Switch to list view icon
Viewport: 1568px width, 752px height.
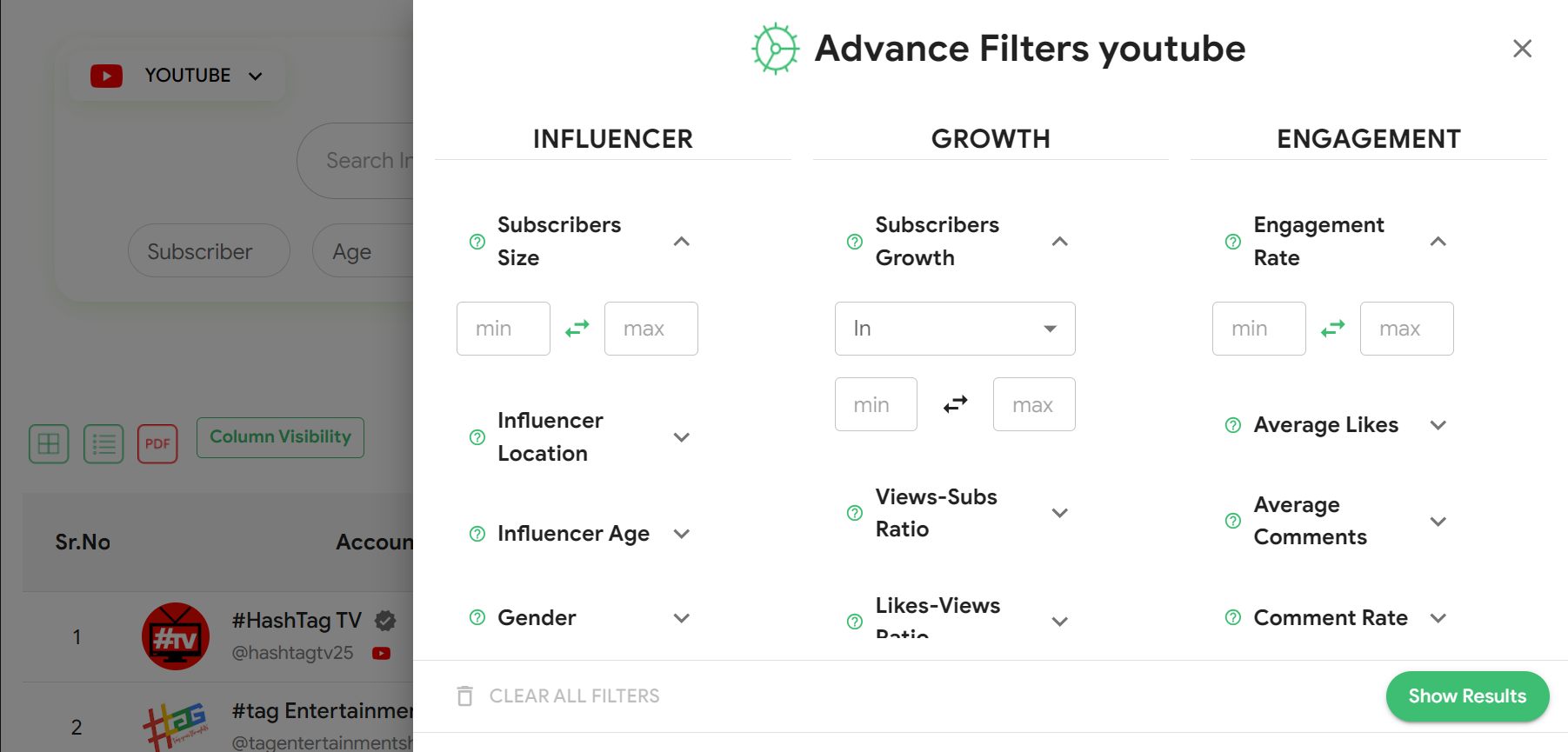[x=103, y=443]
